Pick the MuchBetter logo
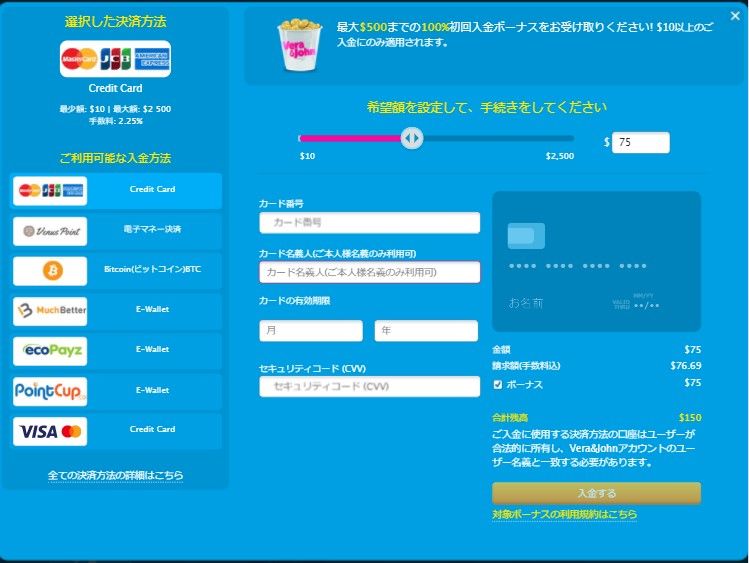Image resolution: width=749 pixels, height=563 pixels. pyautogui.click(x=50, y=311)
